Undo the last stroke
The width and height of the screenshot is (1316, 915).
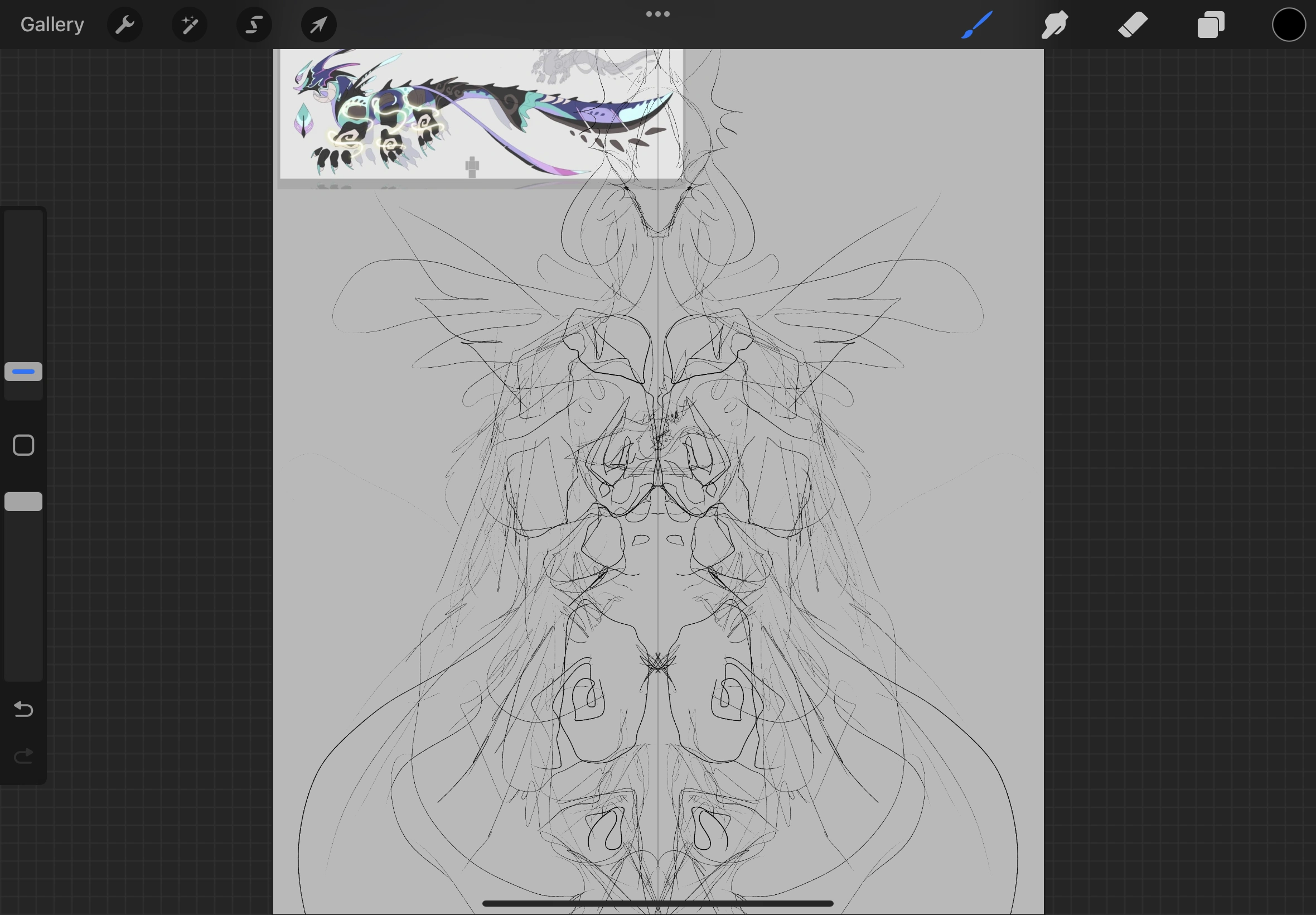click(x=23, y=710)
